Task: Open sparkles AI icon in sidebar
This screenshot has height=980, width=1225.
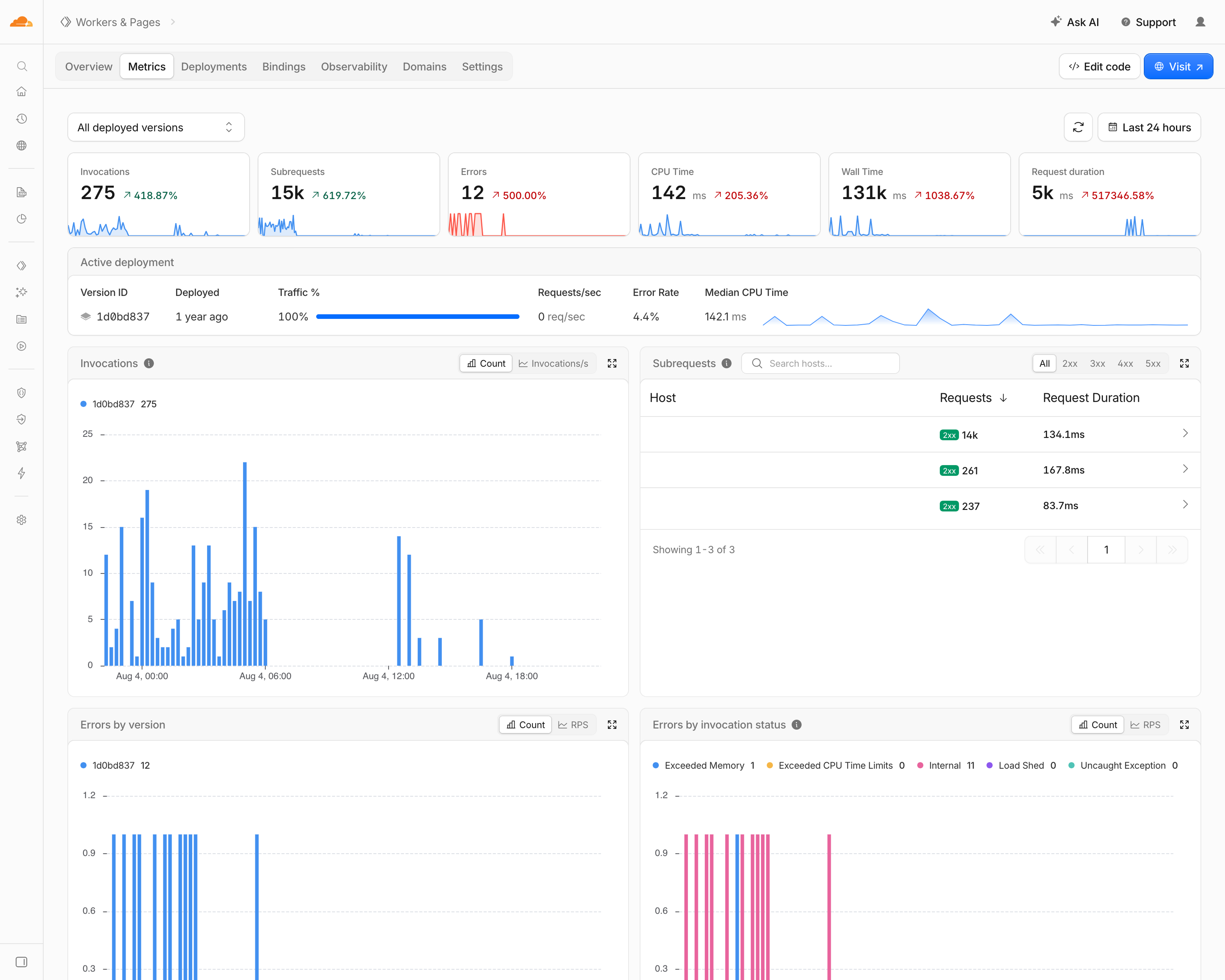Action: click(21, 292)
